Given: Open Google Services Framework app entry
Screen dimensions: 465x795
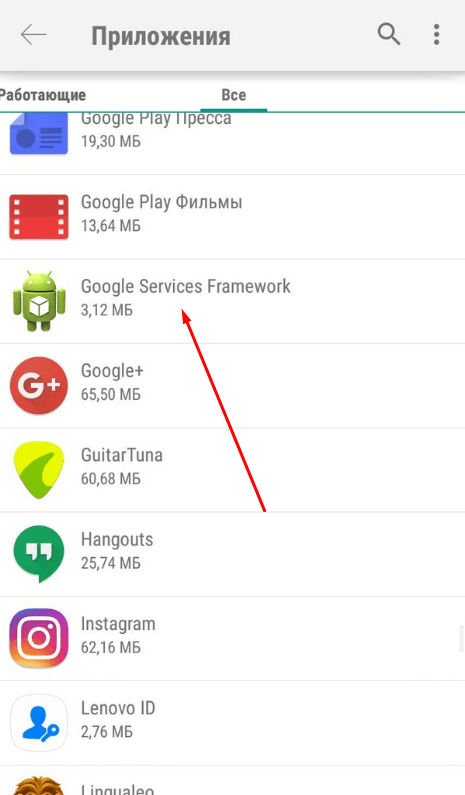Looking at the screenshot, I should pos(232,301).
